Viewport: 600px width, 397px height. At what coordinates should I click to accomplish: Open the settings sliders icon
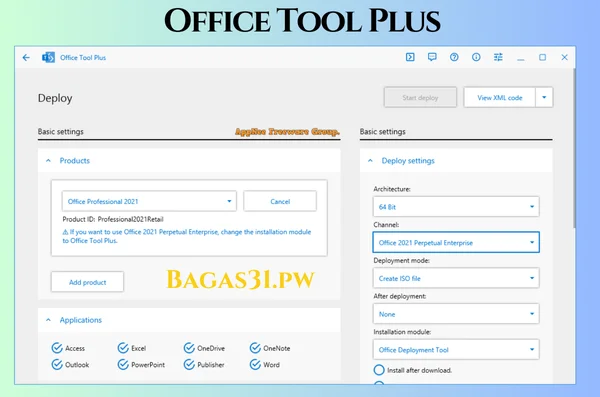point(498,57)
